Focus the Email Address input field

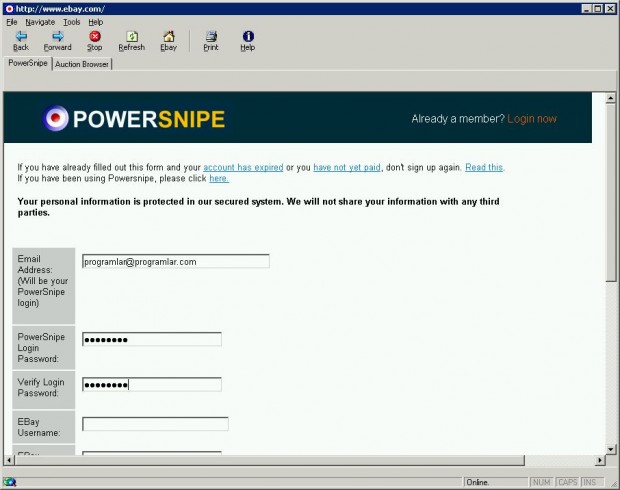(176, 261)
